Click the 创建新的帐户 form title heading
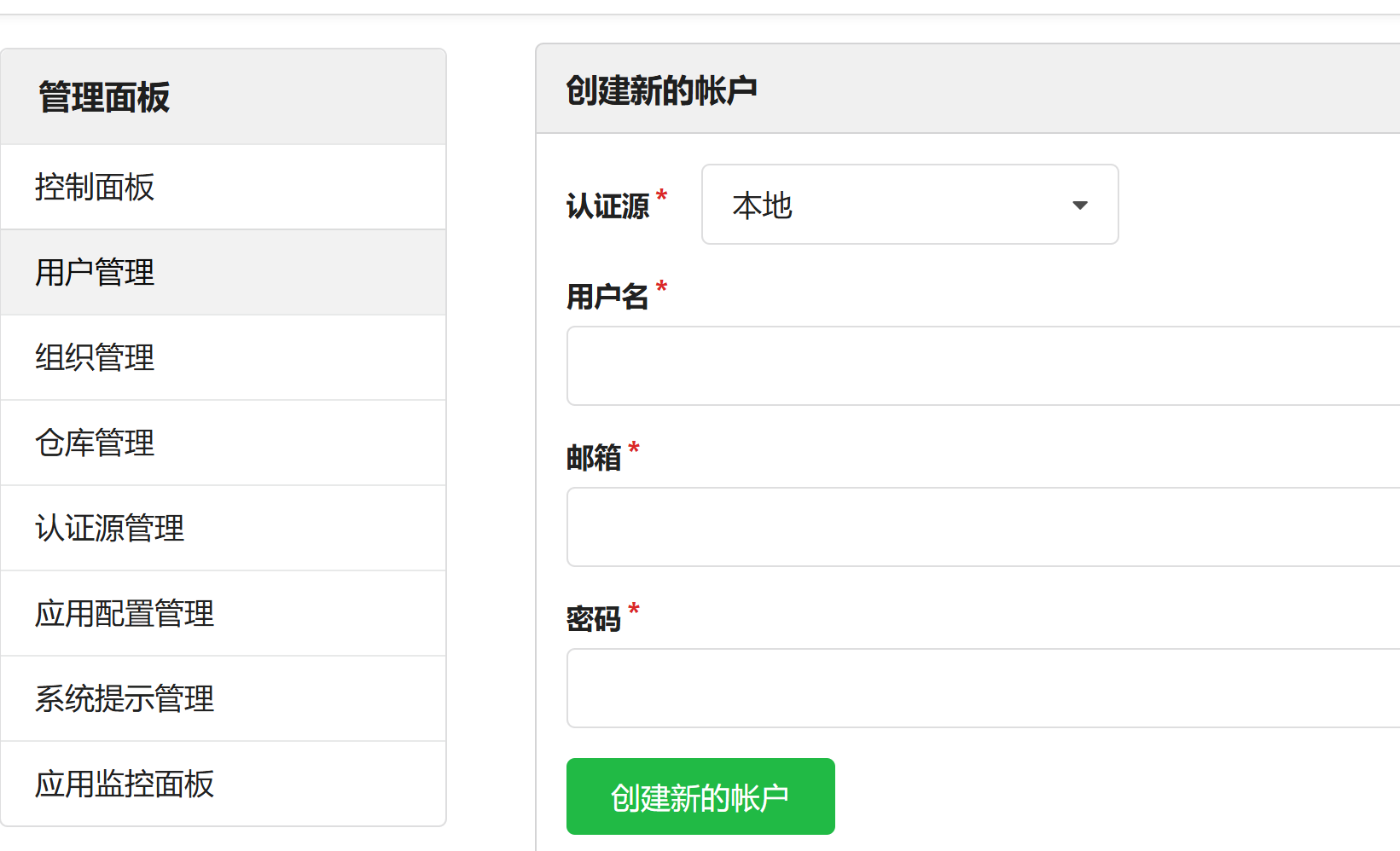Viewport: 1400px width, 851px height. (x=661, y=90)
